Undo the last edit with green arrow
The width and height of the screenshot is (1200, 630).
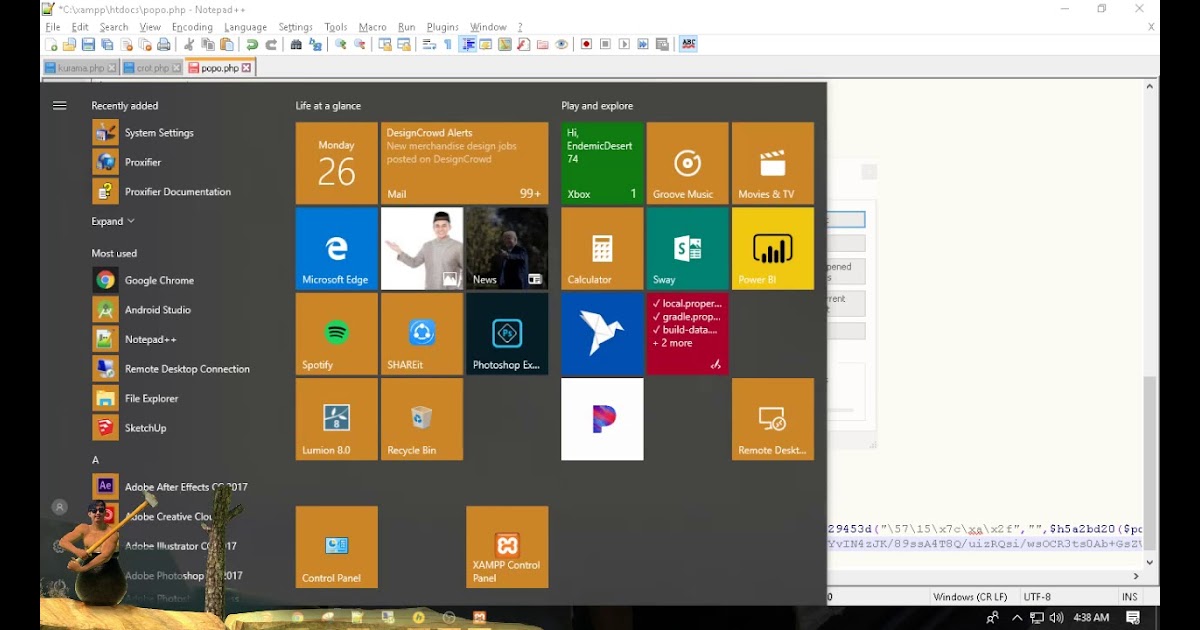click(252, 44)
